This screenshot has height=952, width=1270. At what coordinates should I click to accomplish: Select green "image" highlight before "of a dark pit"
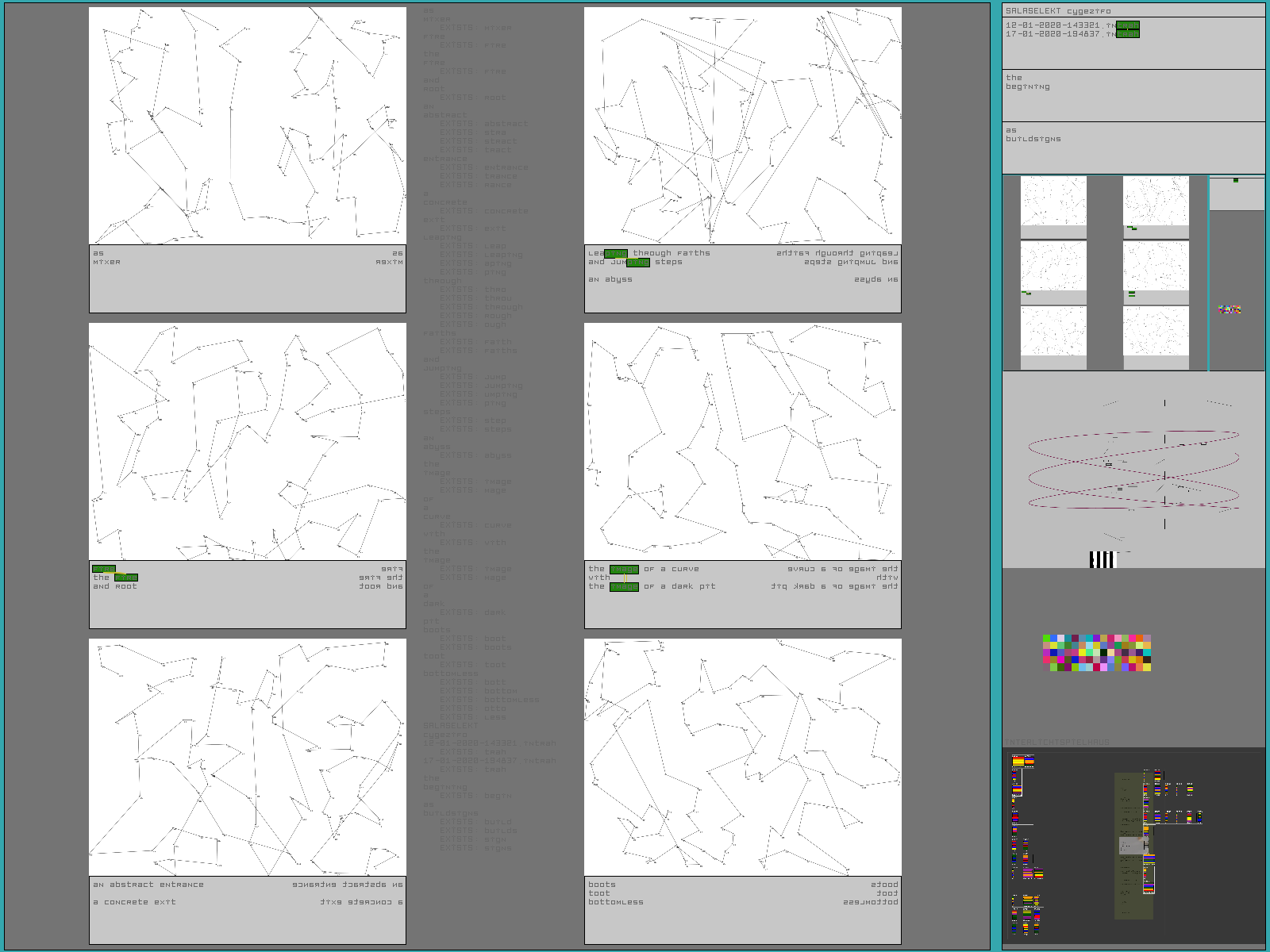[x=623, y=587]
